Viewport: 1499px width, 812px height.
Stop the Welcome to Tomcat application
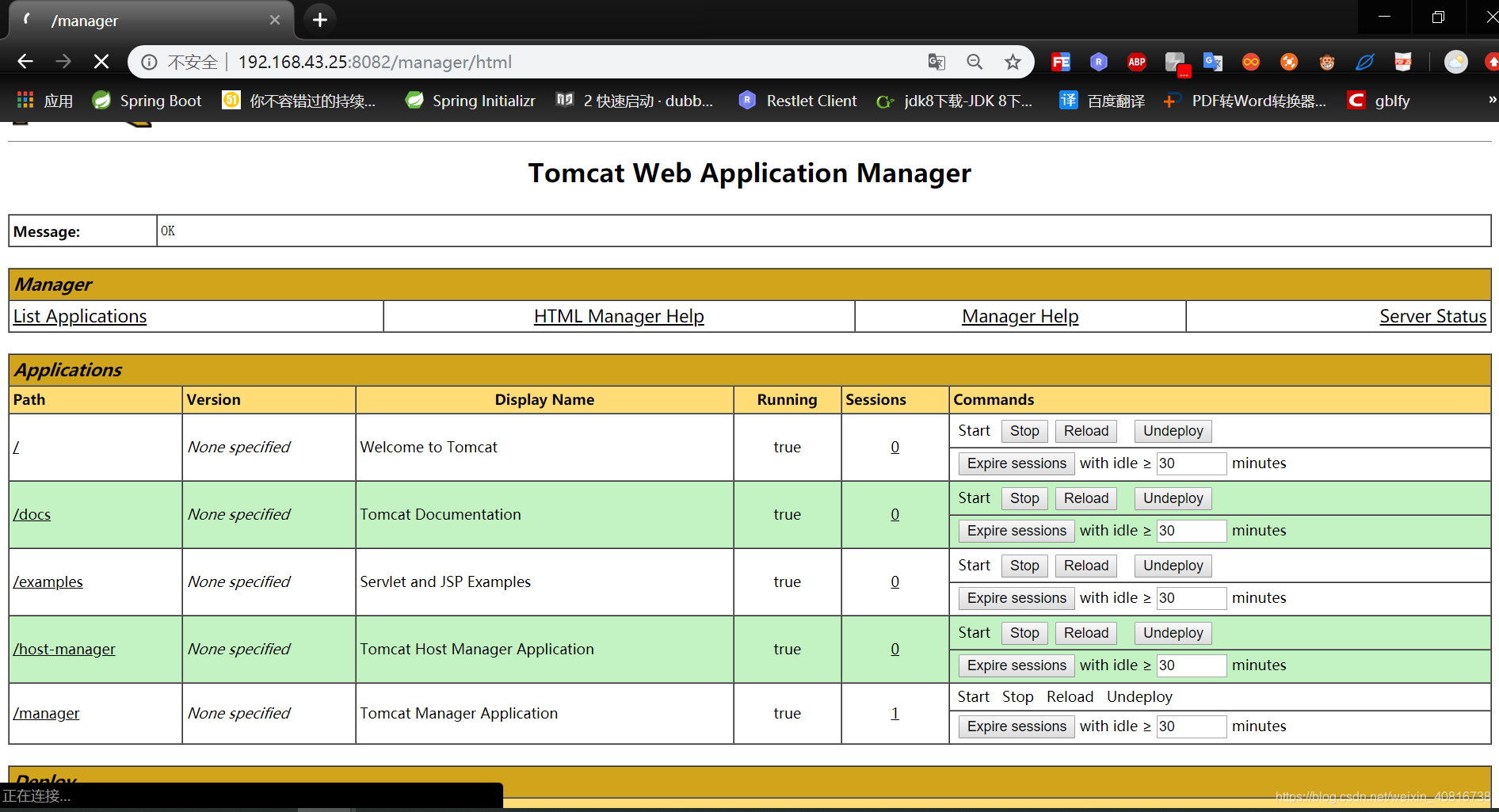(1024, 431)
